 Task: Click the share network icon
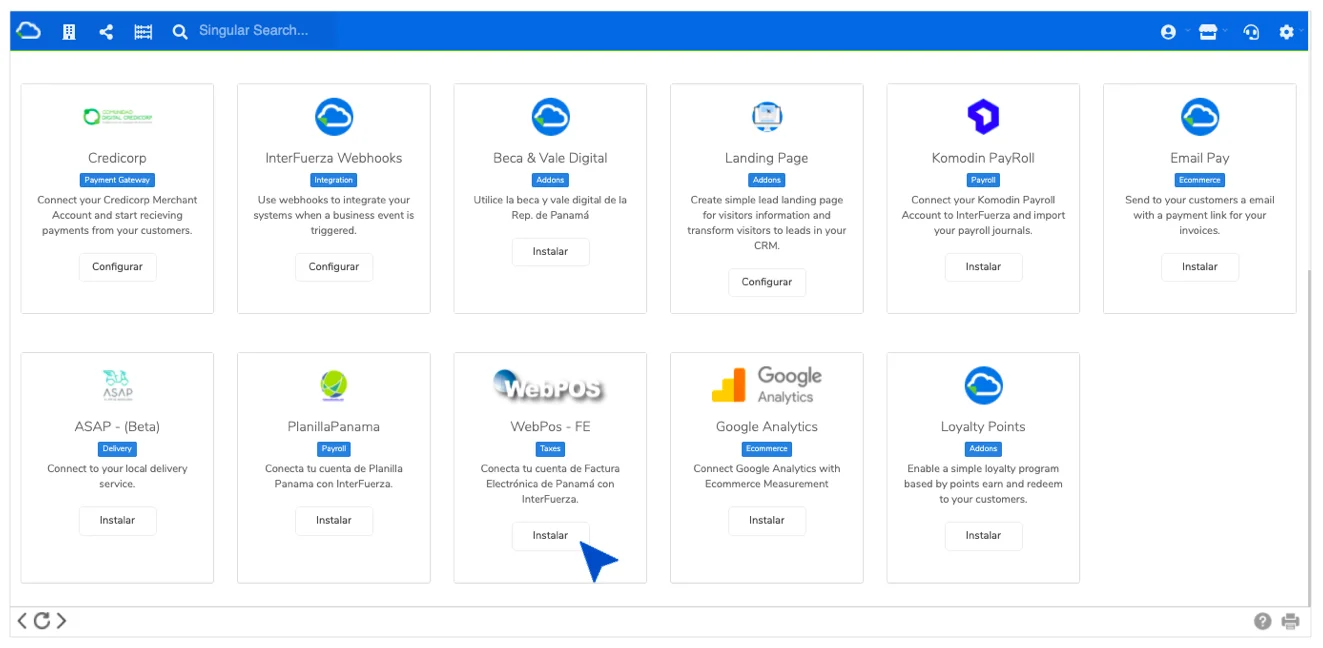click(x=106, y=32)
